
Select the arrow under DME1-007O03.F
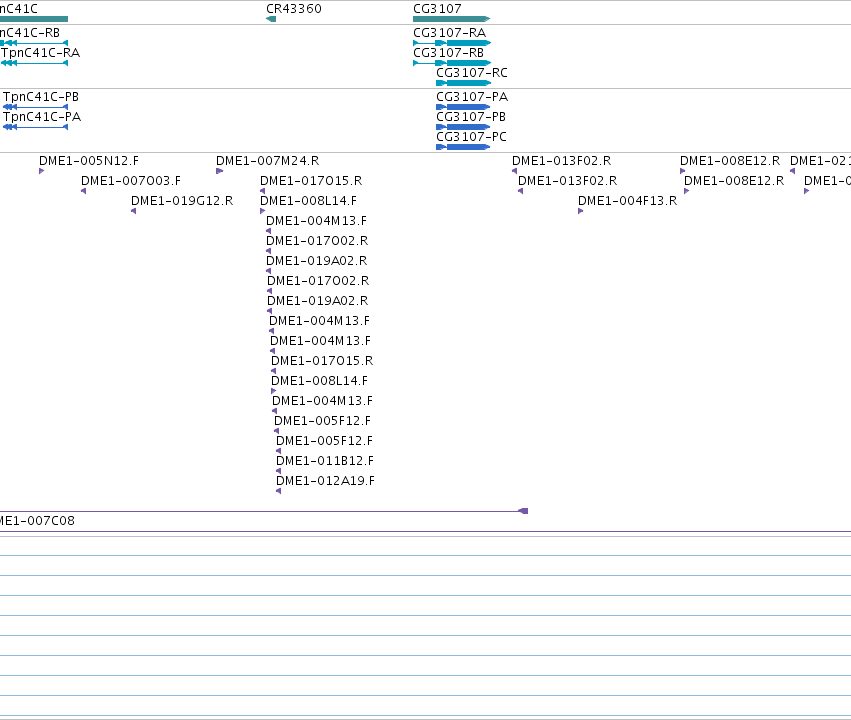click(x=84, y=191)
